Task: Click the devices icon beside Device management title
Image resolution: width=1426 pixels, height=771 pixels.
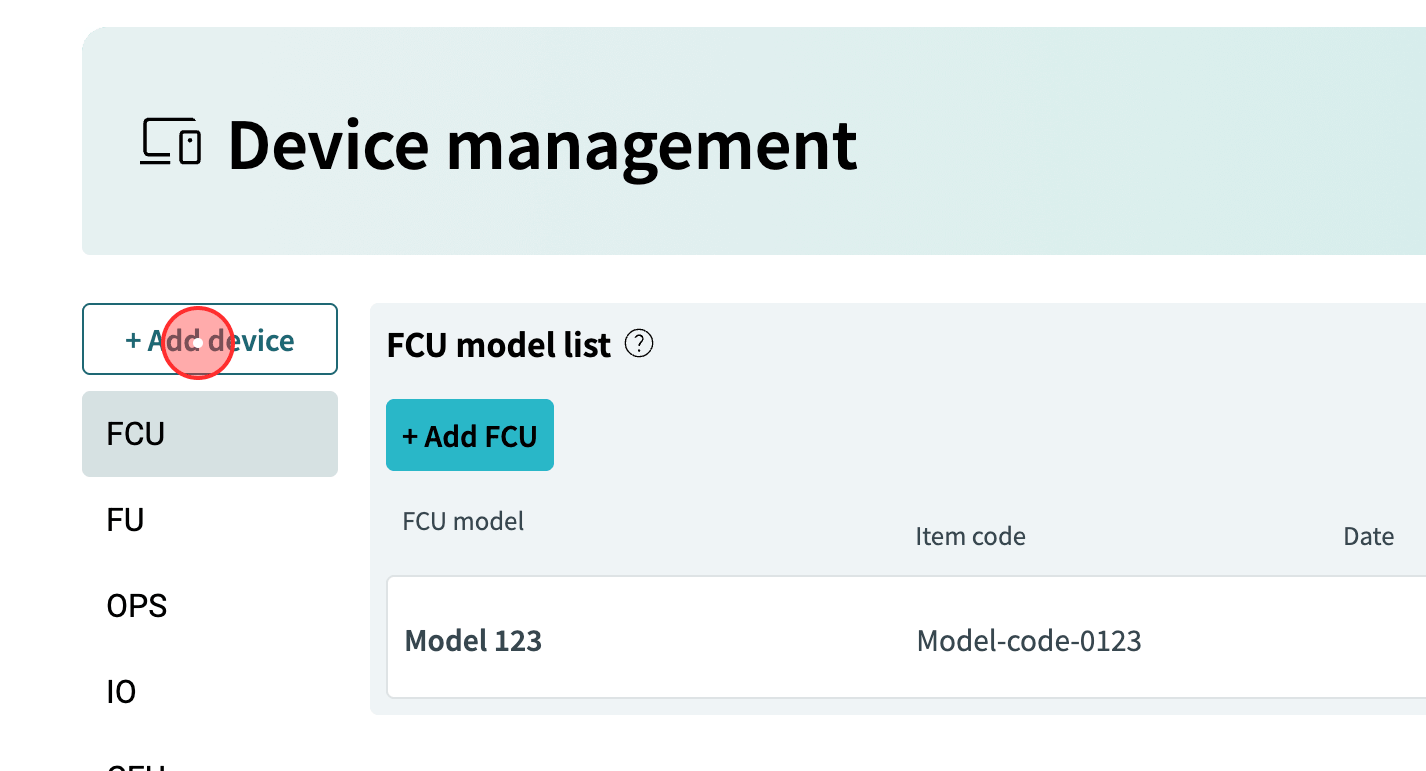Action: point(170,142)
